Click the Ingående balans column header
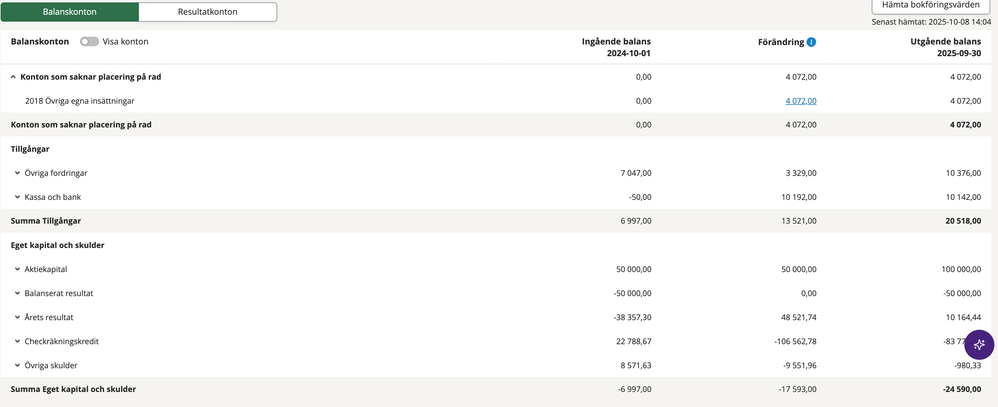 (x=617, y=48)
